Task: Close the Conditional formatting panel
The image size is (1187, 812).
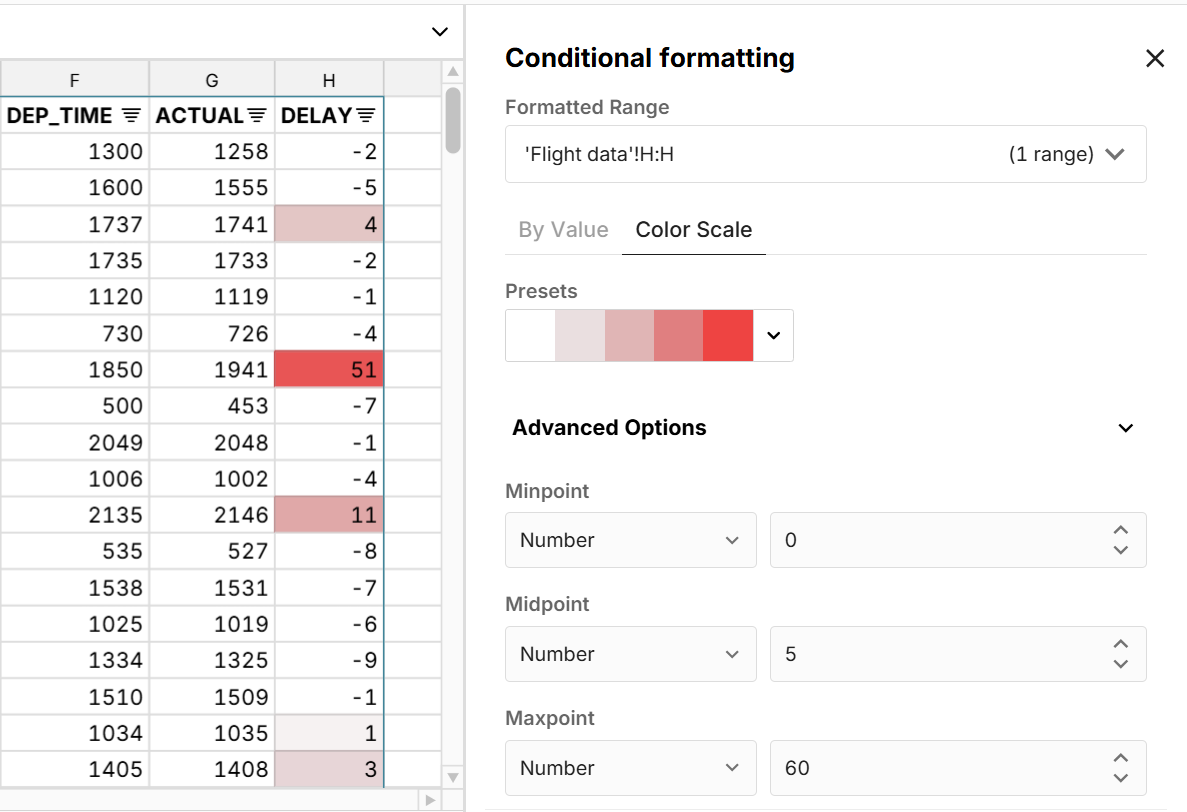Action: [1155, 59]
